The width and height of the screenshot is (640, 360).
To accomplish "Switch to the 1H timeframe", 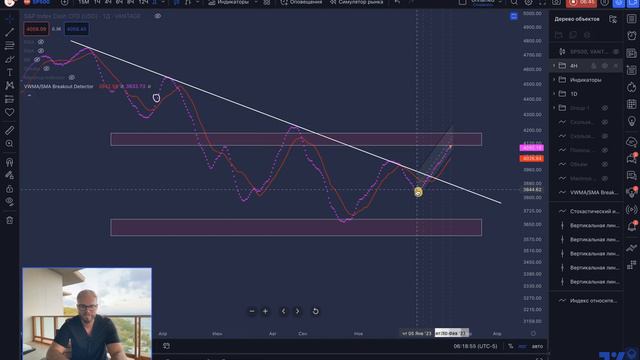I will (97, 2).
